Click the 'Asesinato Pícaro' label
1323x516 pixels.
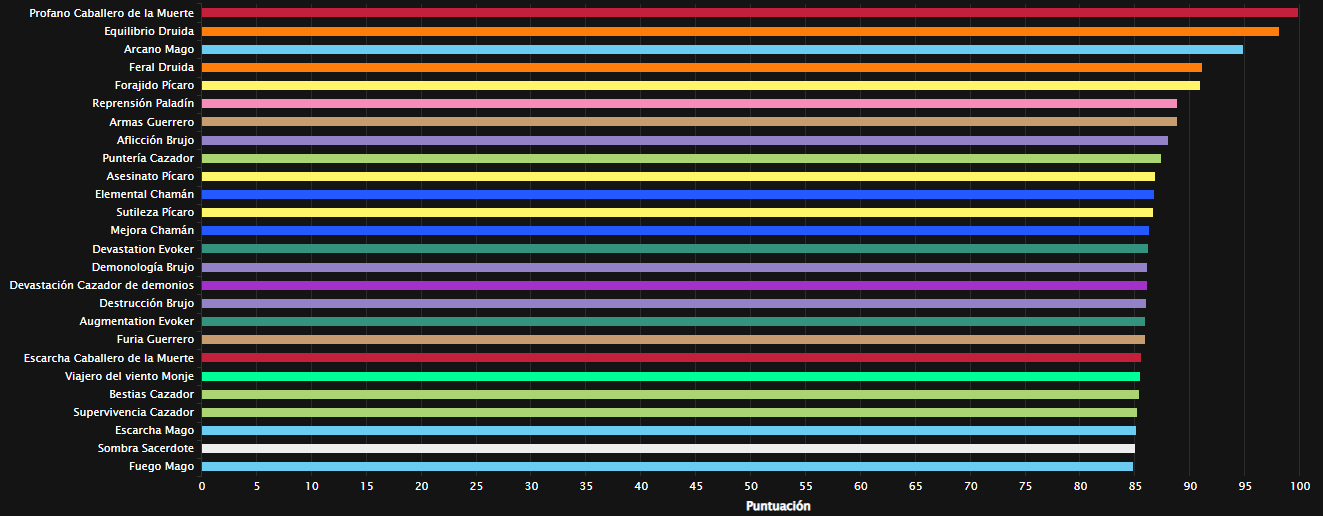tap(151, 176)
